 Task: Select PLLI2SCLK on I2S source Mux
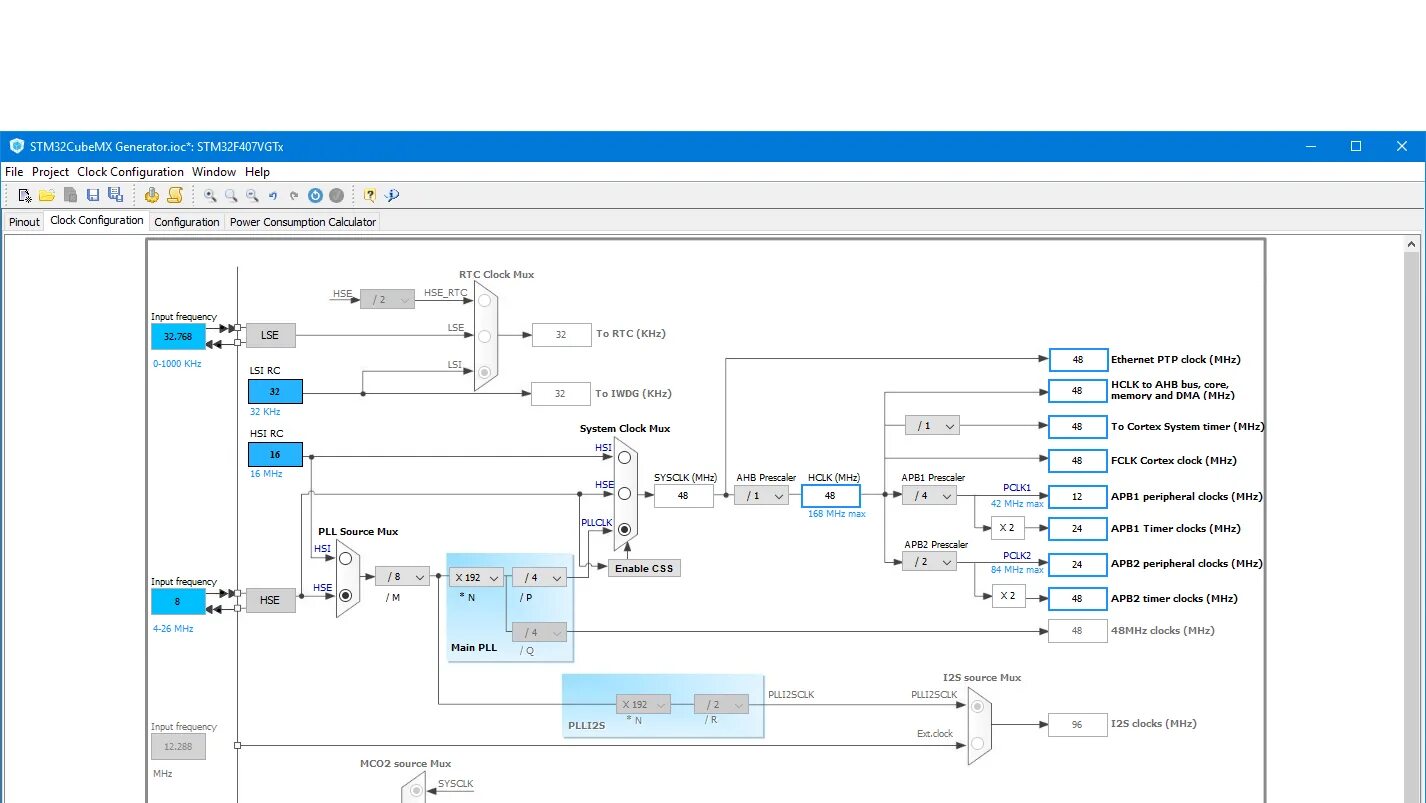[x=977, y=706]
